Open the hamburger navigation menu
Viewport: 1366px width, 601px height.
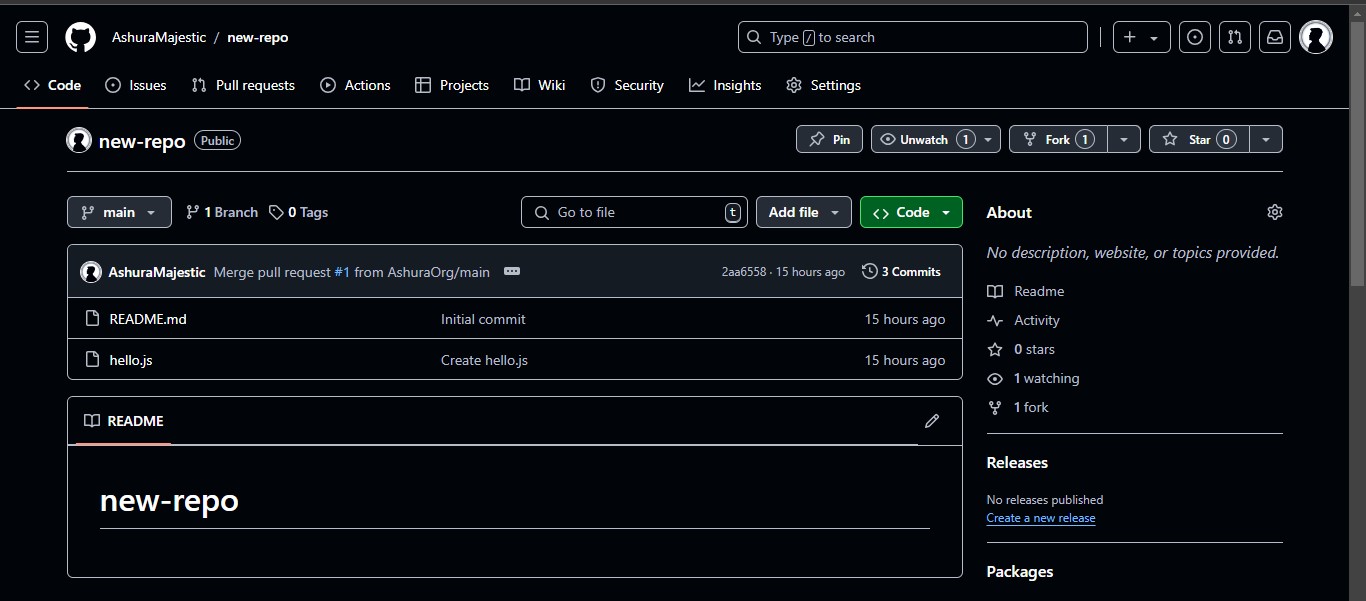click(x=32, y=37)
